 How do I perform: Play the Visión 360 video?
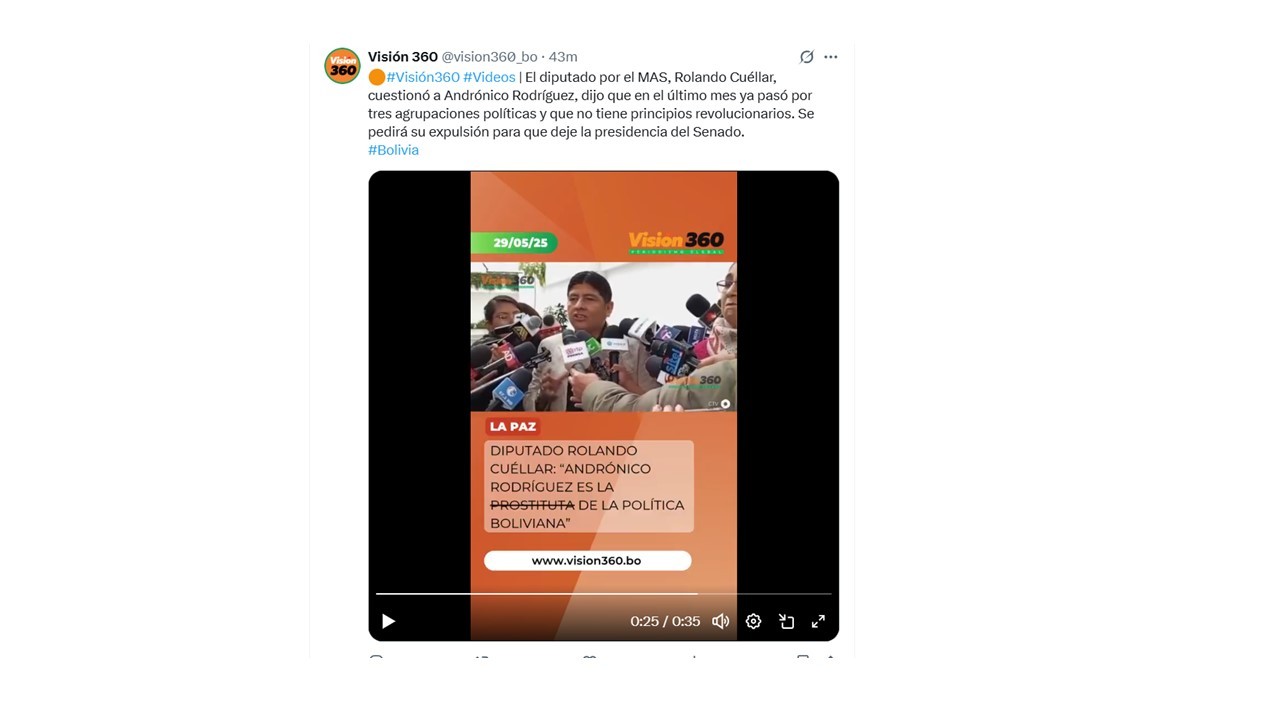(389, 621)
